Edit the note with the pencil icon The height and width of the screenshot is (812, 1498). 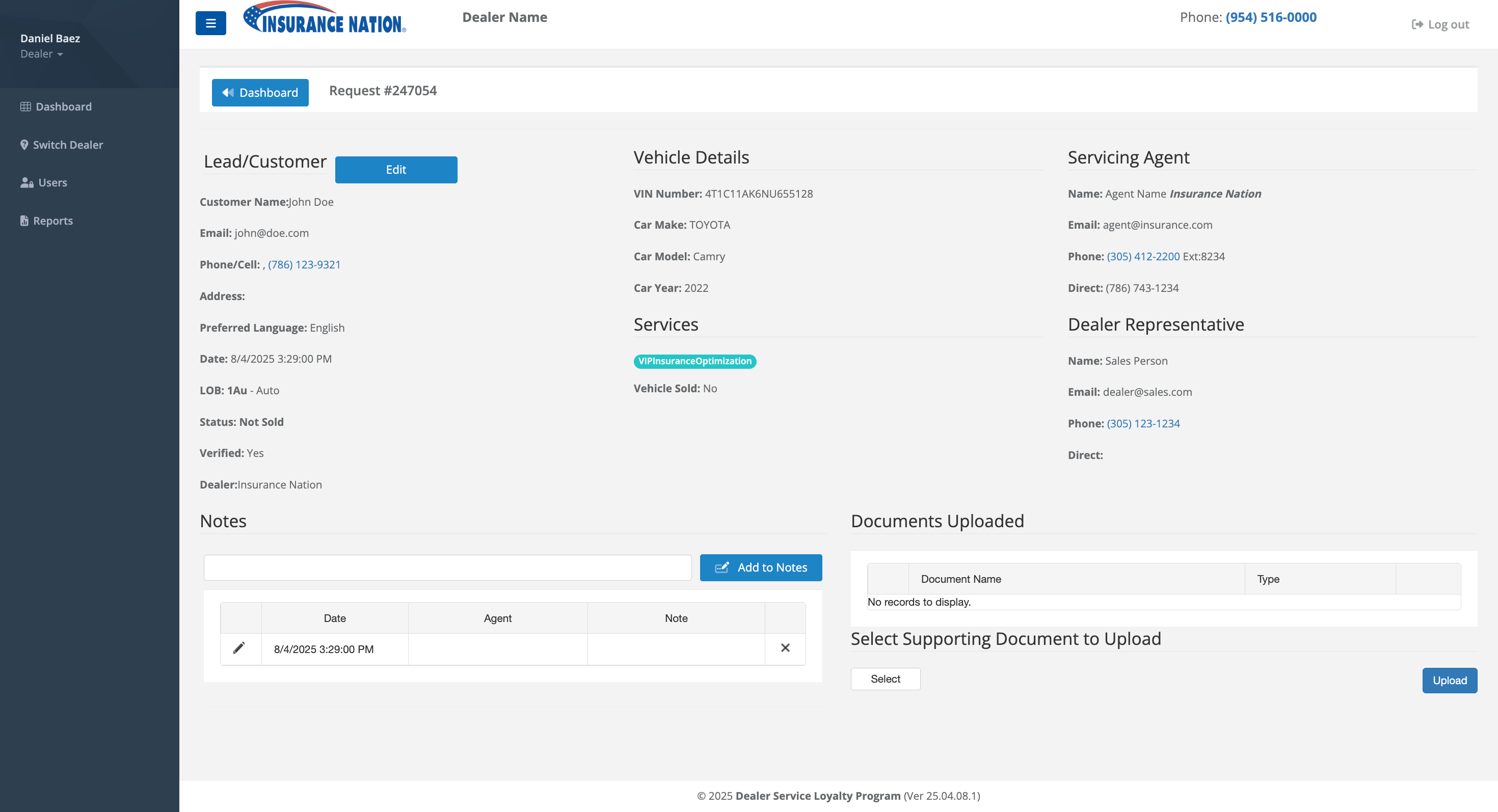coord(239,648)
